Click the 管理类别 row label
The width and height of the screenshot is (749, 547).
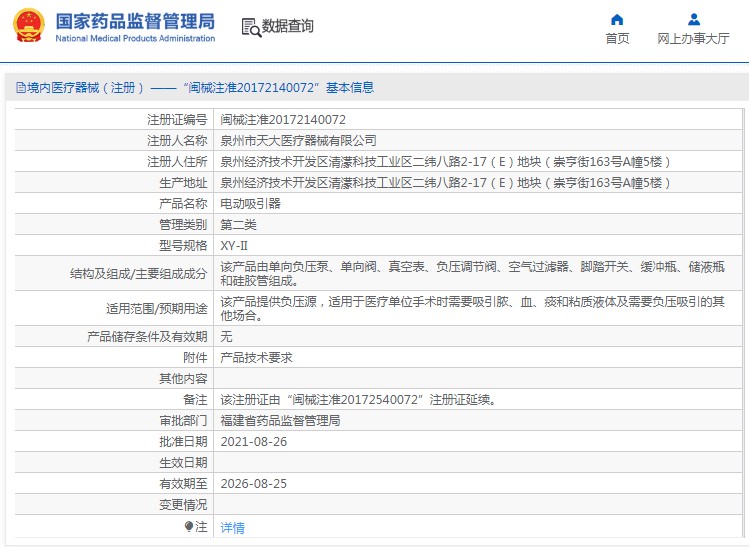183,225
